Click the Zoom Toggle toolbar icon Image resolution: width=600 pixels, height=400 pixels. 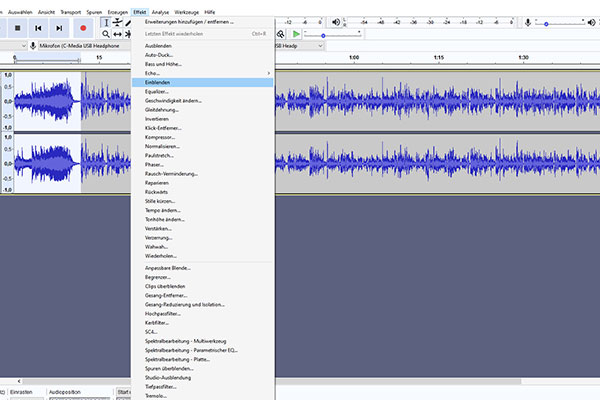(280, 34)
